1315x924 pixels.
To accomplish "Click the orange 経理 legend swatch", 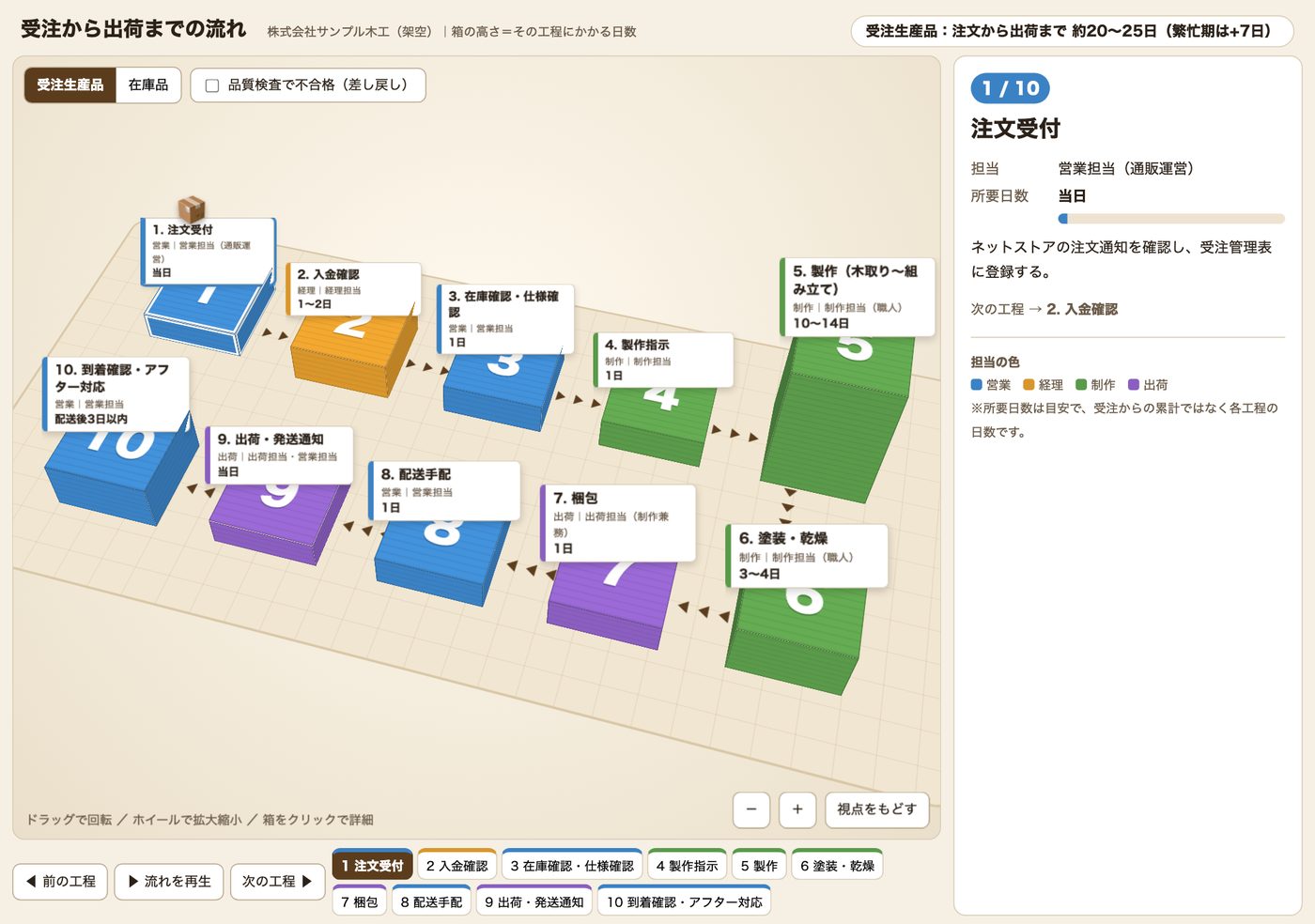I will click(1029, 385).
